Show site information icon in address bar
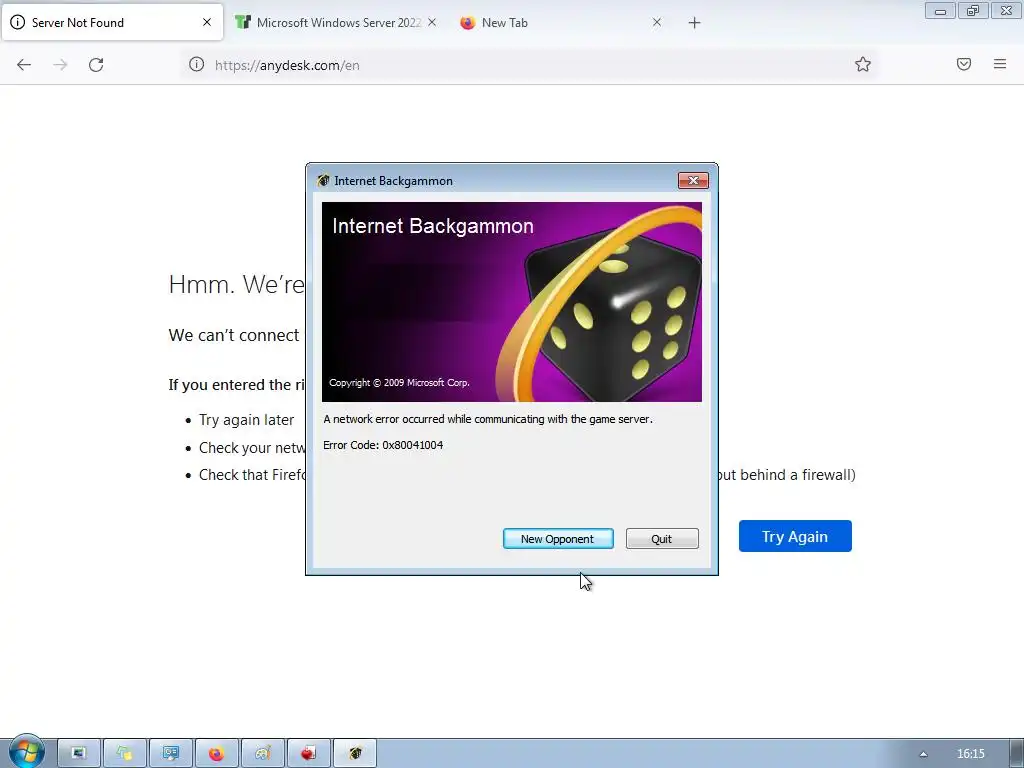 point(197,65)
